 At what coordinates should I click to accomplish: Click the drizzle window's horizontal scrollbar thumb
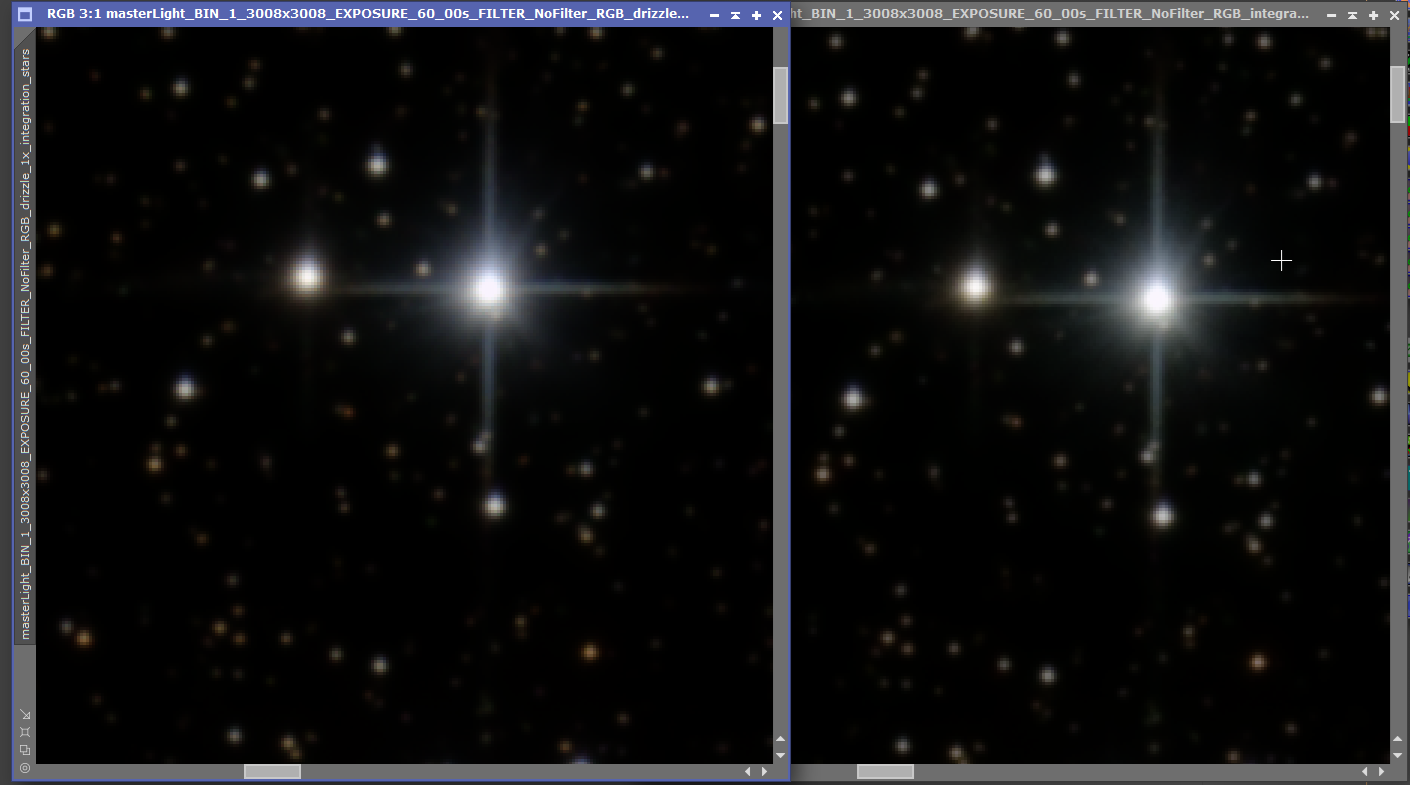point(272,772)
